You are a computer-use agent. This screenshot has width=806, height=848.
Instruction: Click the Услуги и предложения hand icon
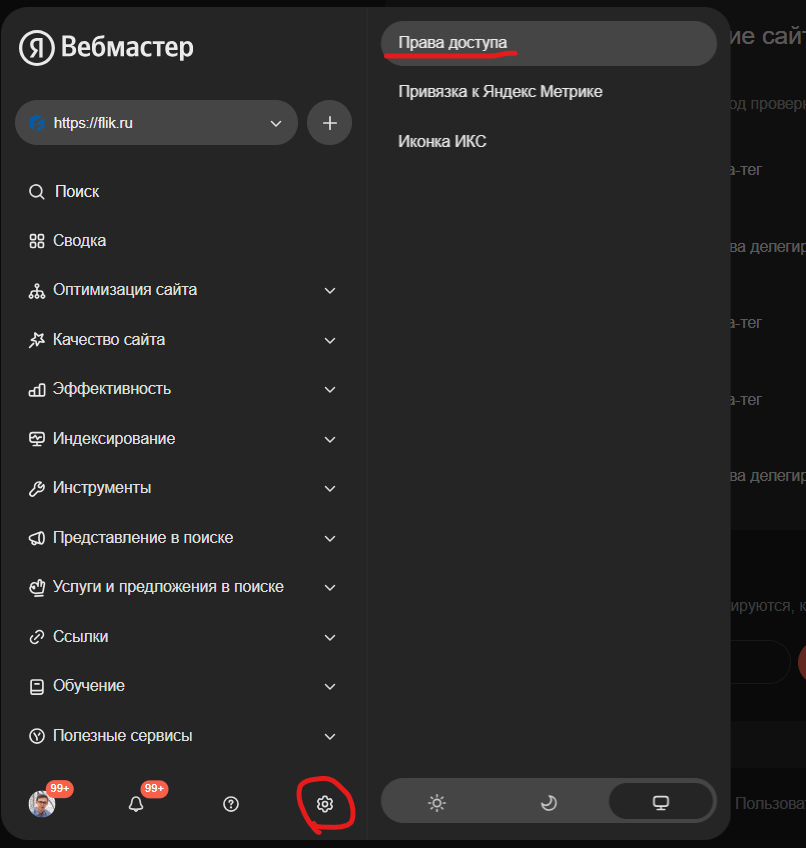pyautogui.click(x=37, y=588)
